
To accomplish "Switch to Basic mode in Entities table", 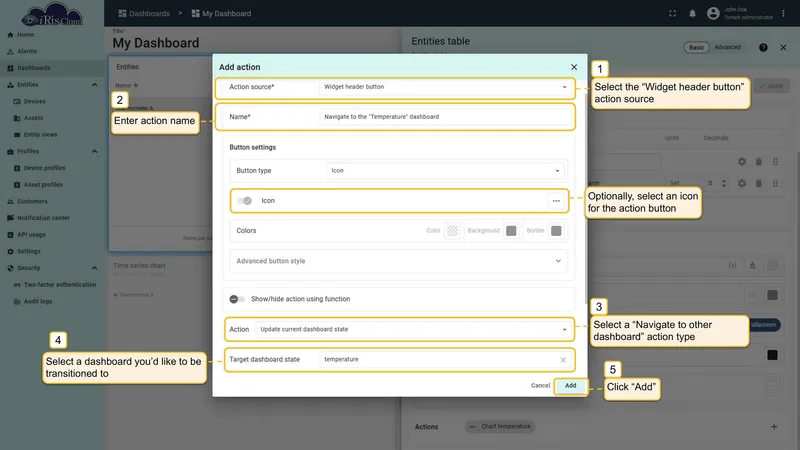I will pos(696,47).
